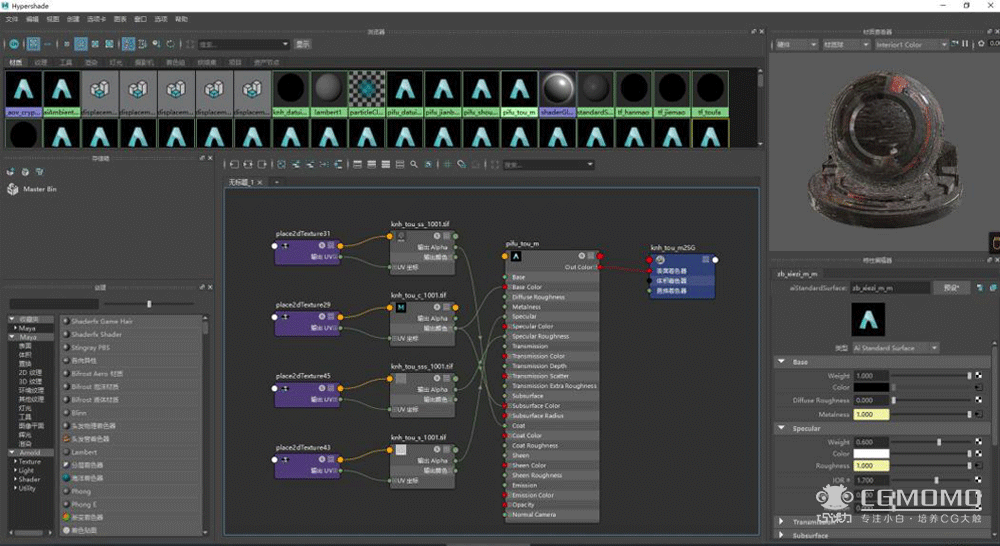Click the Blinn shader sphere icon in create list
The height and width of the screenshot is (546, 1000).
point(66,413)
